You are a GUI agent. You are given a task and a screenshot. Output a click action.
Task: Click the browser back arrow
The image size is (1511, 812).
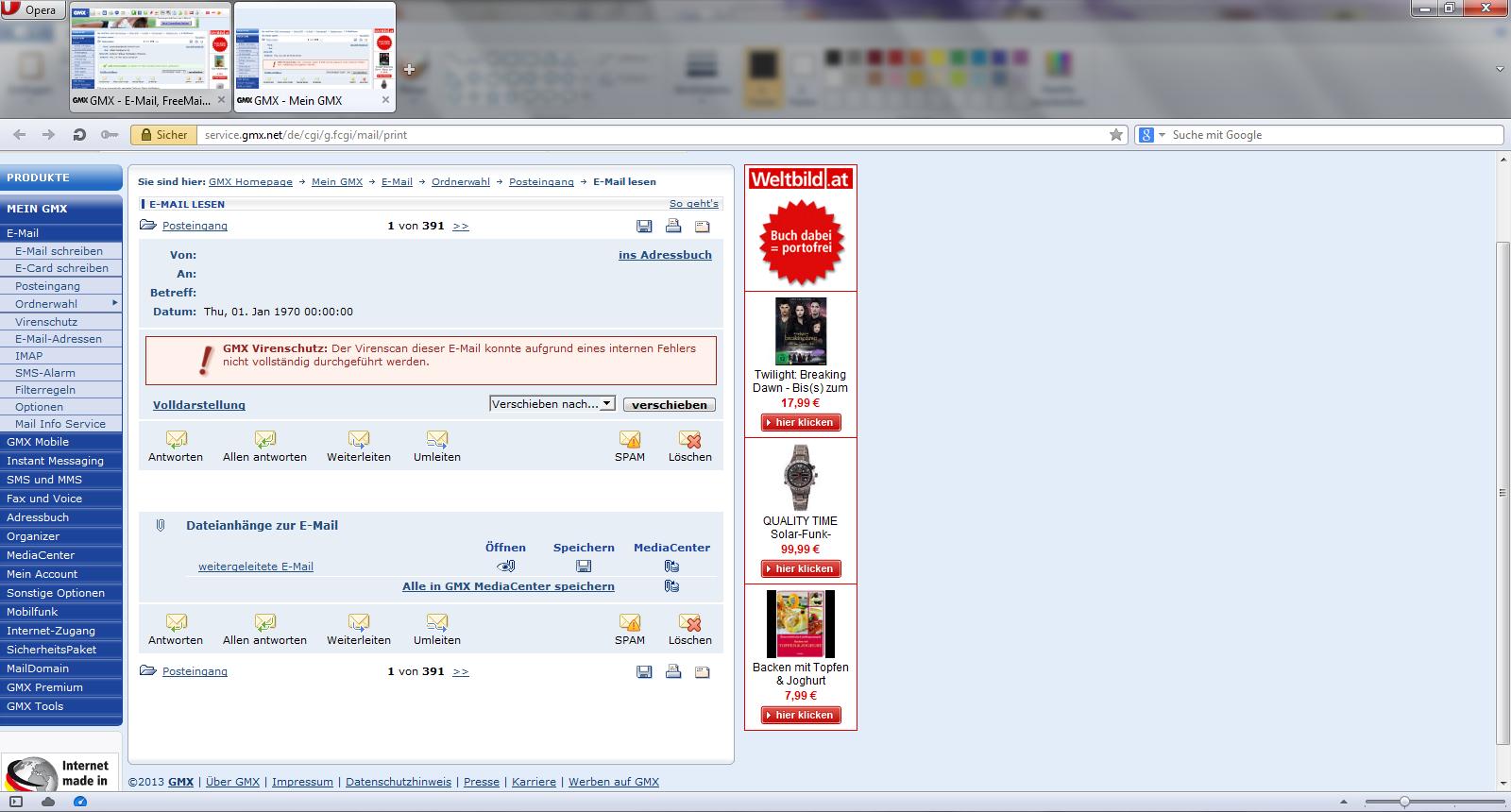point(20,135)
